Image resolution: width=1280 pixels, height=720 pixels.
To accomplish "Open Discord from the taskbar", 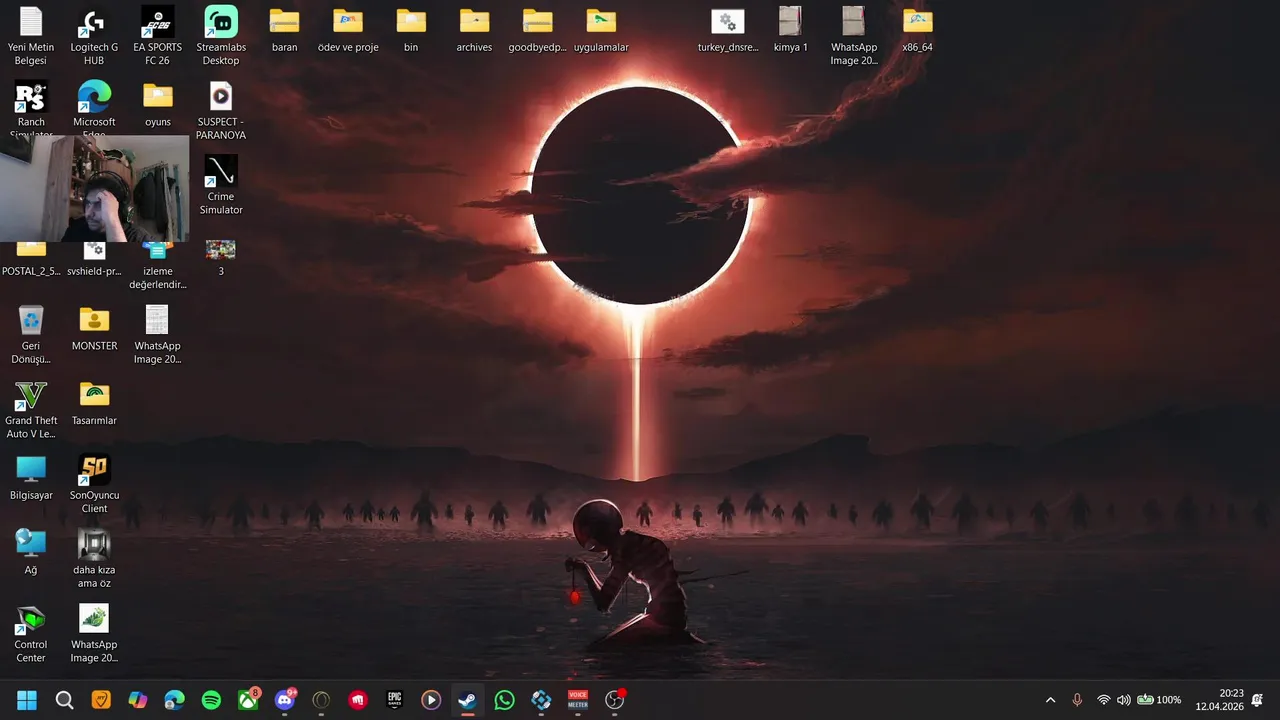I will tap(285, 700).
